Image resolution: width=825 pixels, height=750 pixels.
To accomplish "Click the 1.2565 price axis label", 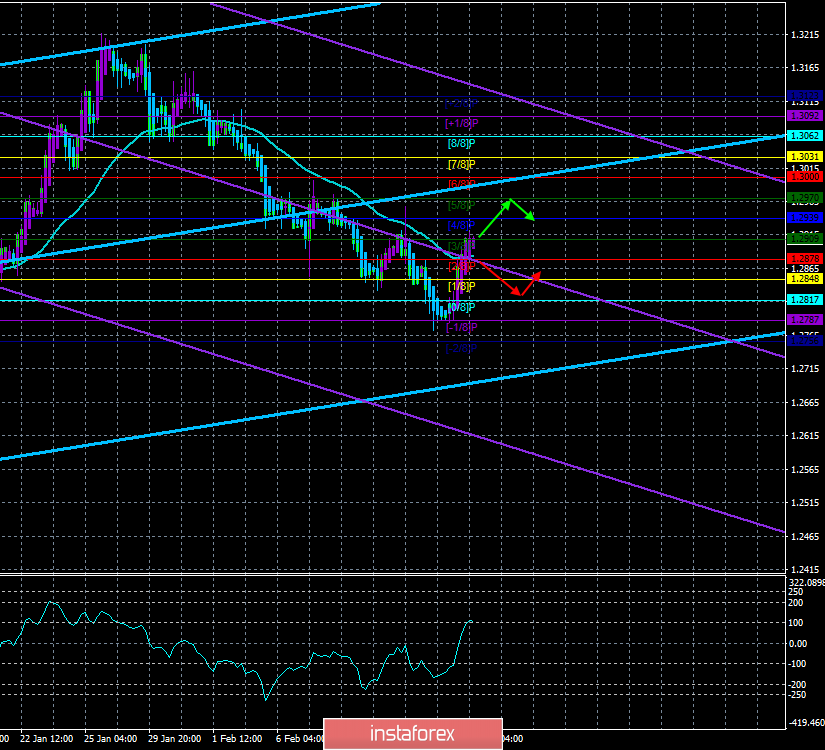I will coord(805,470).
